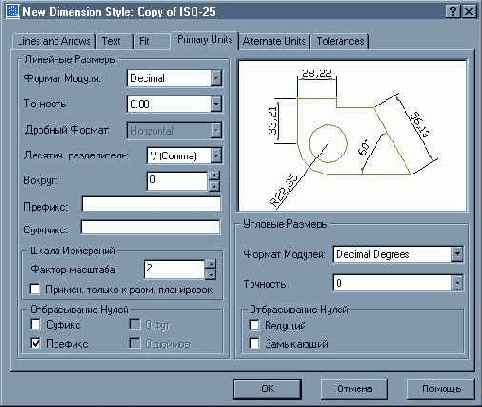Uncheck the Префикс zero suppression checkbox
Screen dimensions: 482x407
35,343
